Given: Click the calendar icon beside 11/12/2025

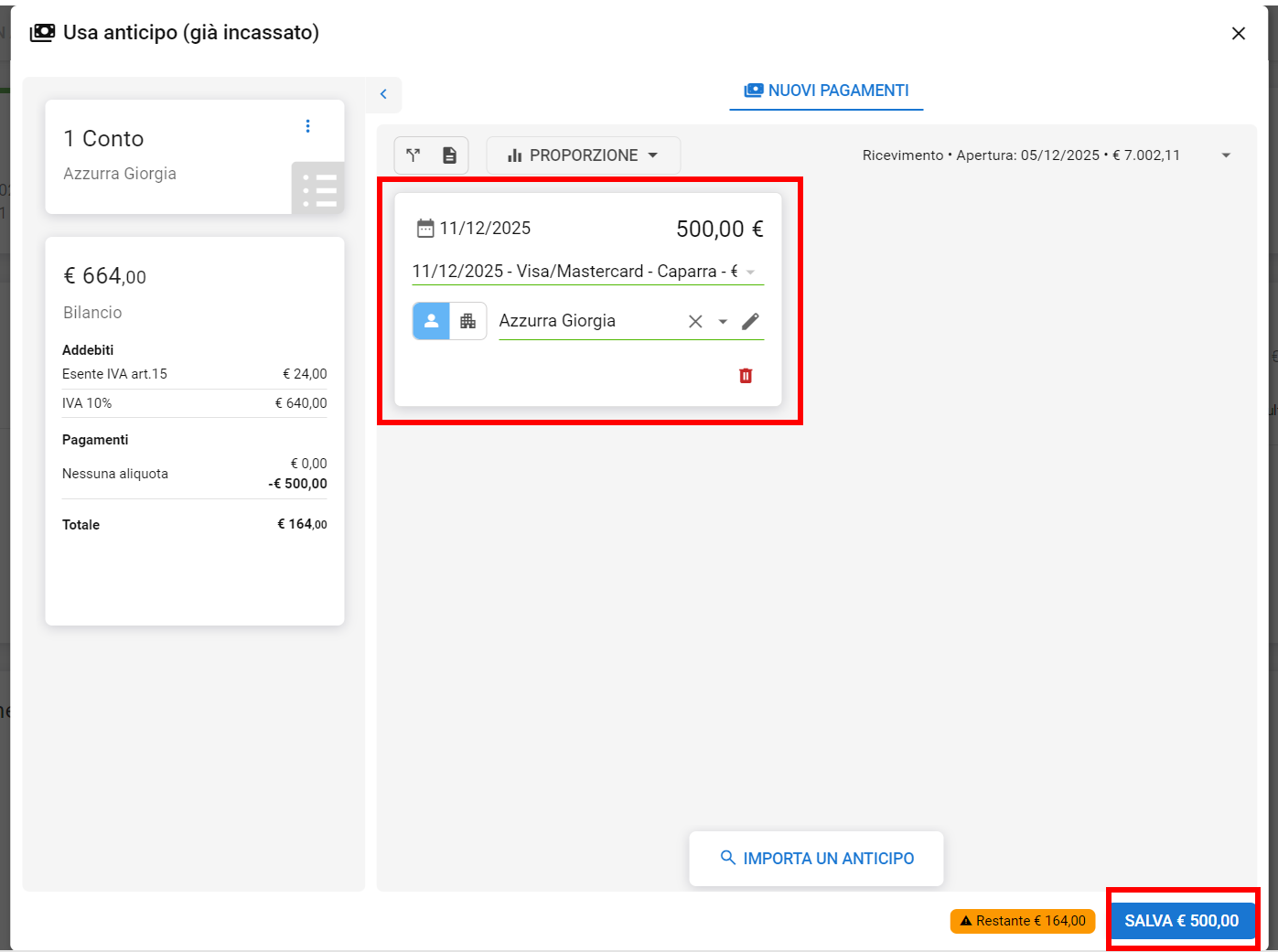Looking at the screenshot, I should pos(425,229).
